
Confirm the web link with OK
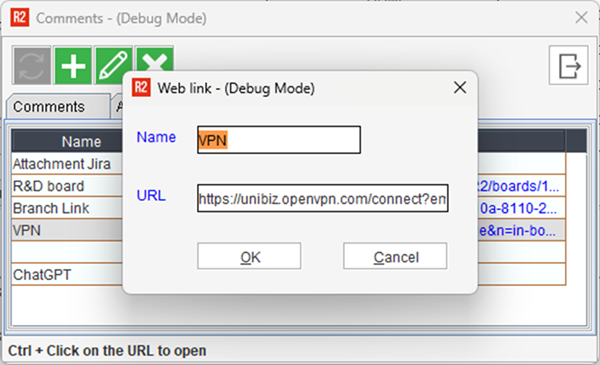pos(249,256)
